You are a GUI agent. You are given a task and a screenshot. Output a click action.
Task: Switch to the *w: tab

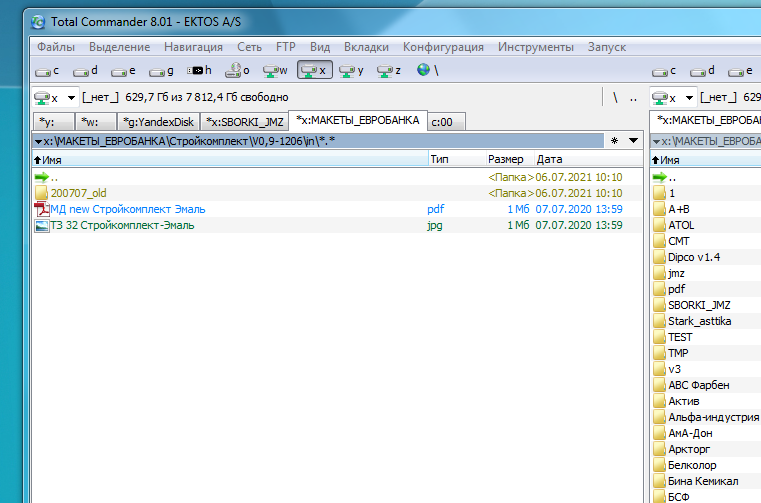pyautogui.click(x=96, y=122)
